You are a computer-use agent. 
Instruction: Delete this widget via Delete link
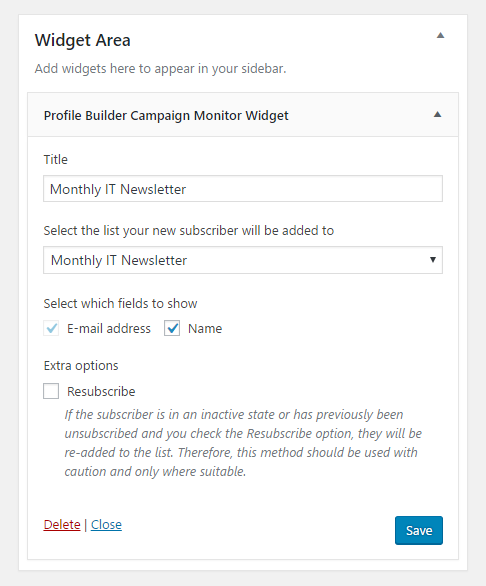tap(62, 525)
